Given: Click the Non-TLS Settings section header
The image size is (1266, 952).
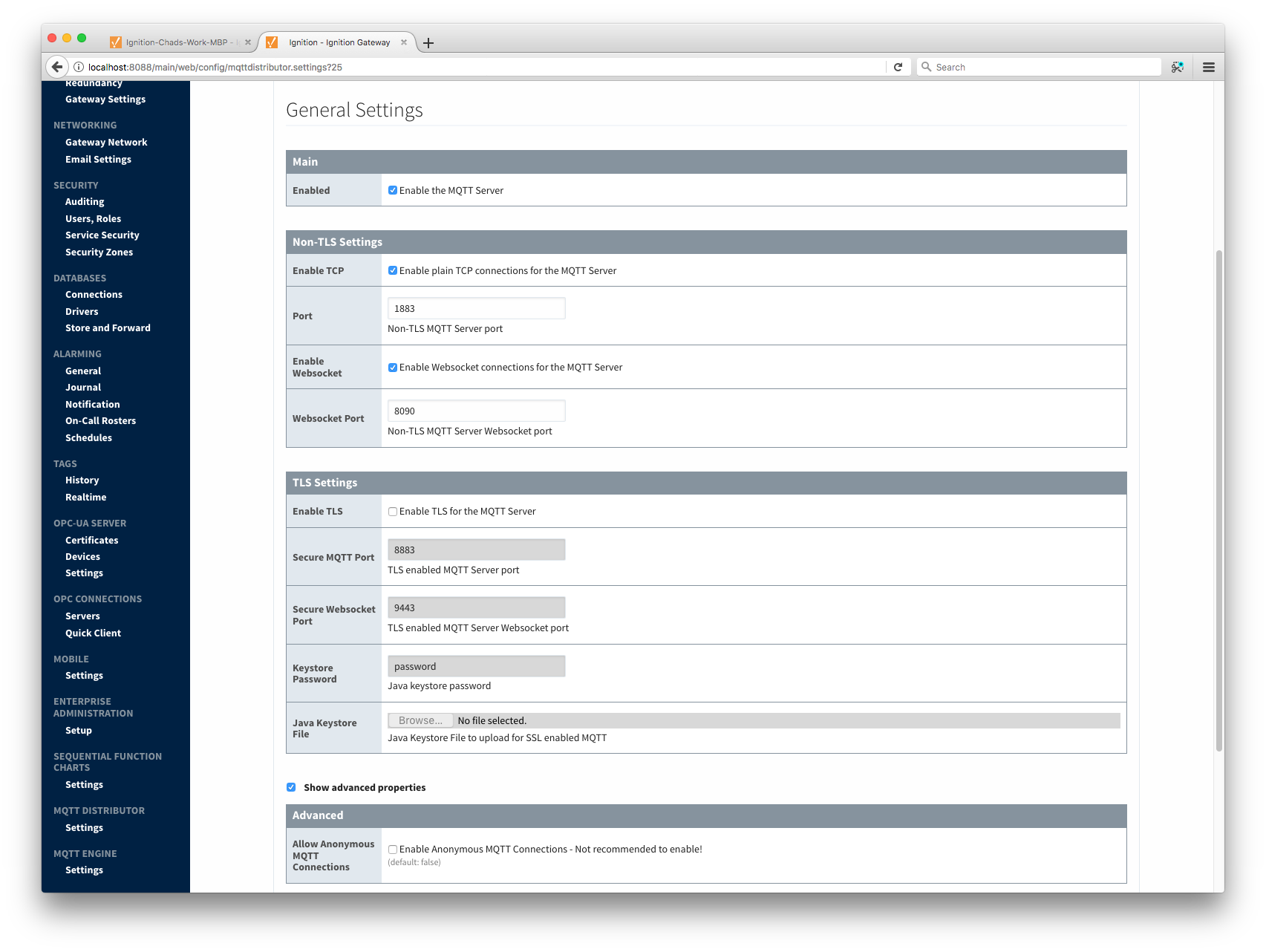Looking at the screenshot, I should pyautogui.click(x=706, y=242).
